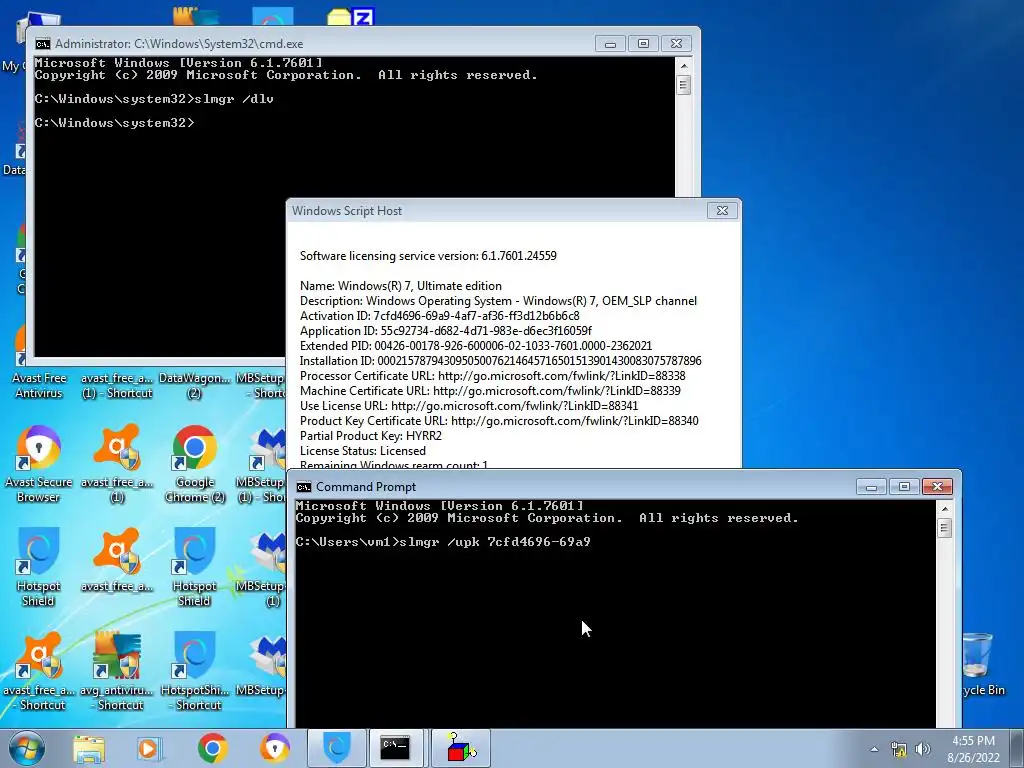Open Avast Secure Browser taskbar icon
The image size is (1024, 768).
click(274, 748)
